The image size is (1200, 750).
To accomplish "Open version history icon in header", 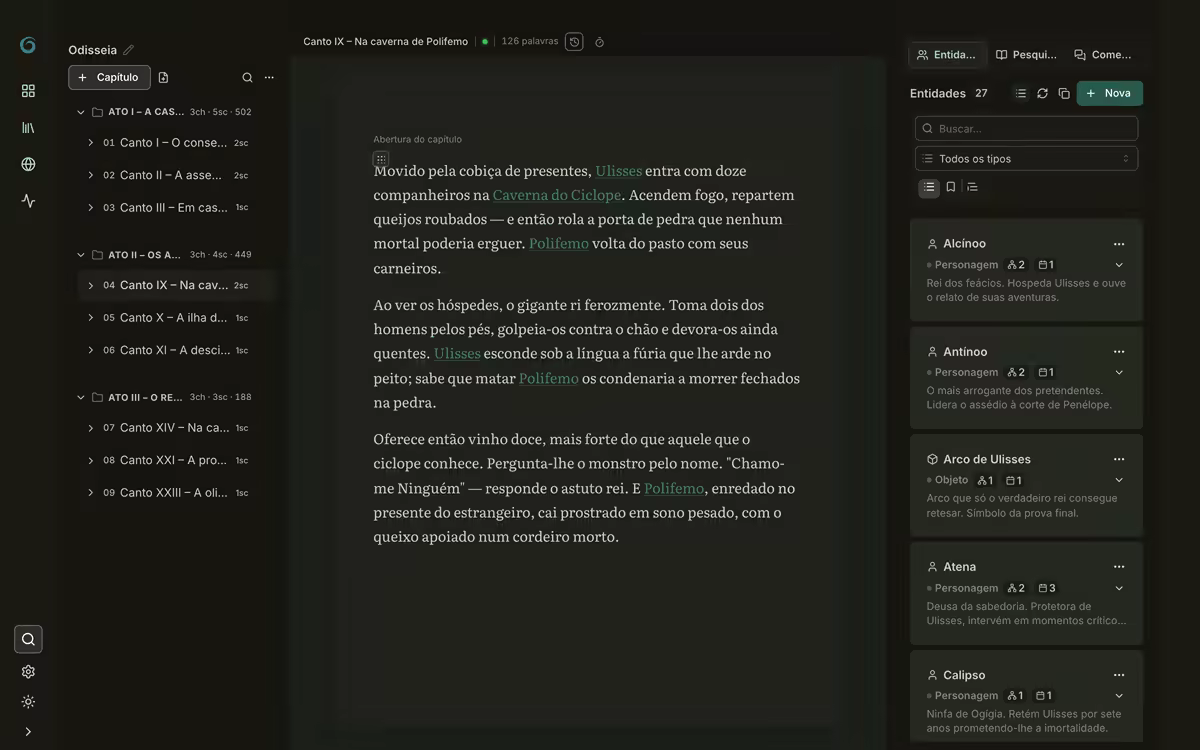I will [574, 42].
